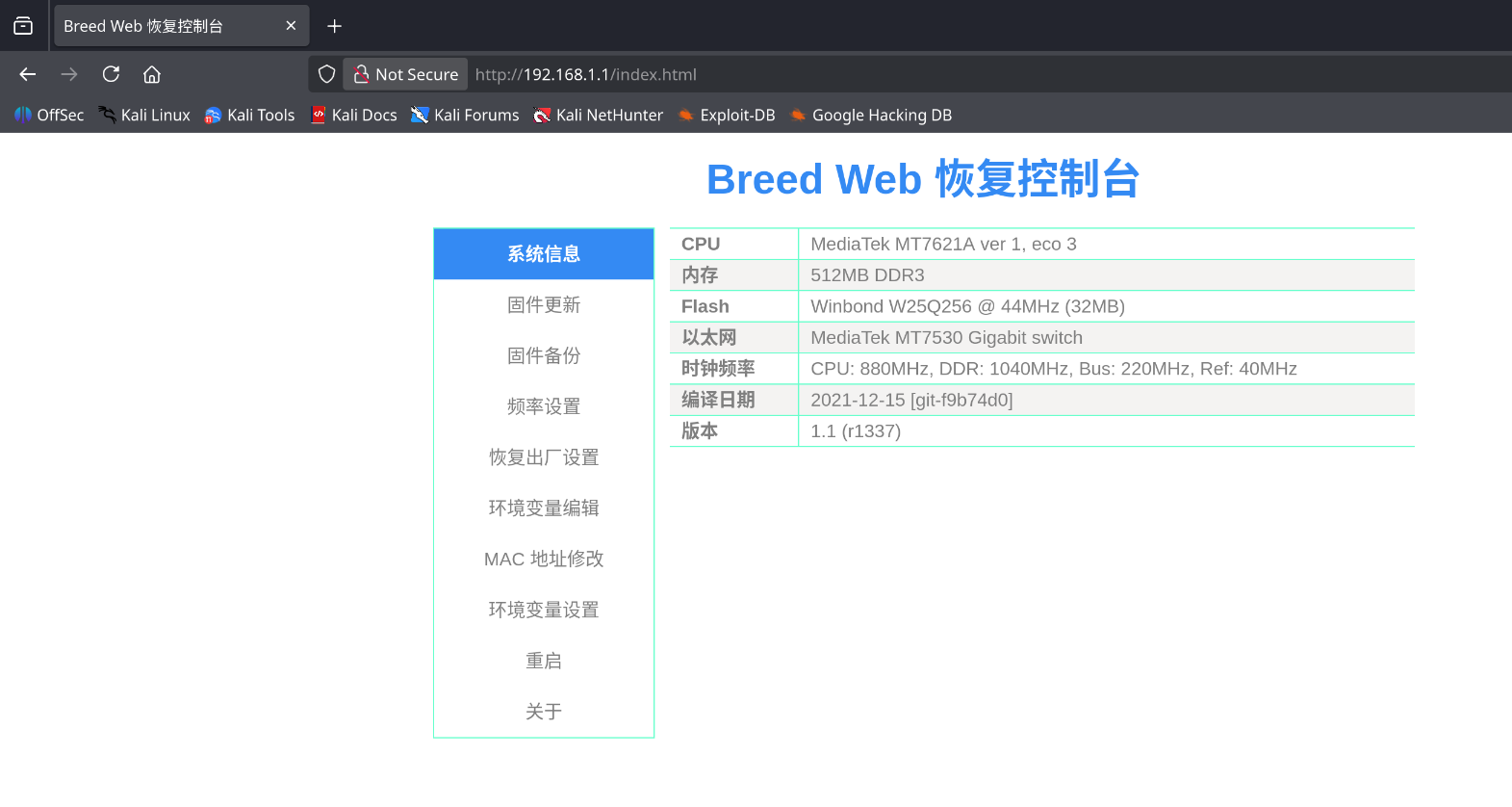Click the browser back arrow
This screenshot has height=807, width=1512.
[x=28, y=74]
